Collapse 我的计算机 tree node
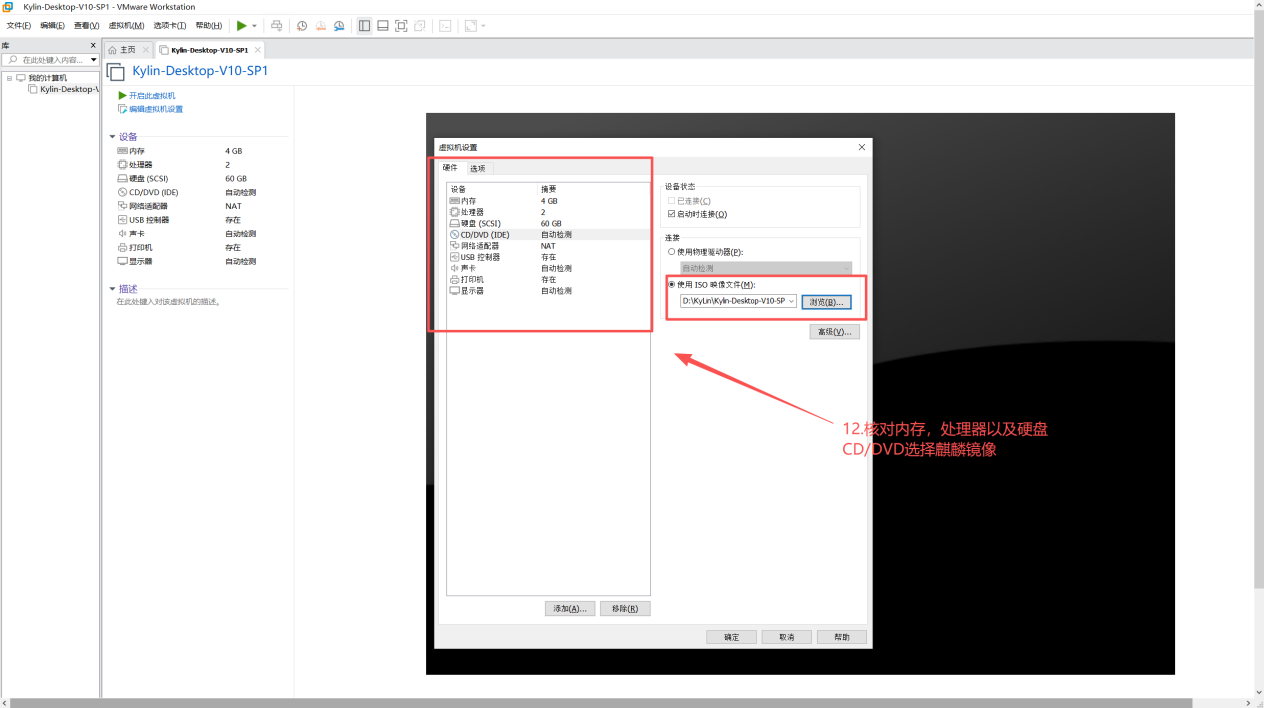The height and width of the screenshot is (708, 1264). [x=9, y=78]
